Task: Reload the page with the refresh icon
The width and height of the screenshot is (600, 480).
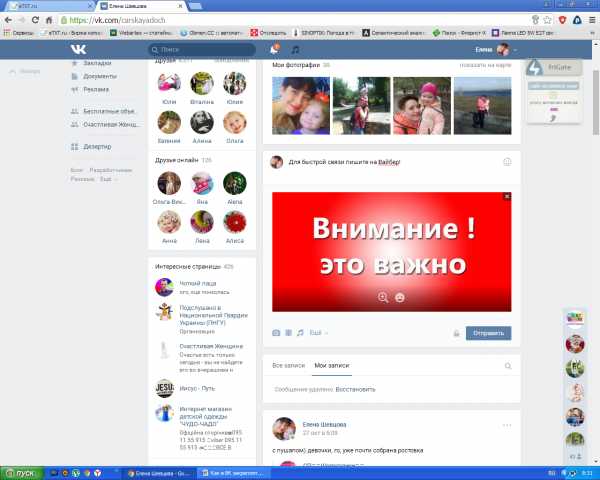Action: (x=35, y=20)
